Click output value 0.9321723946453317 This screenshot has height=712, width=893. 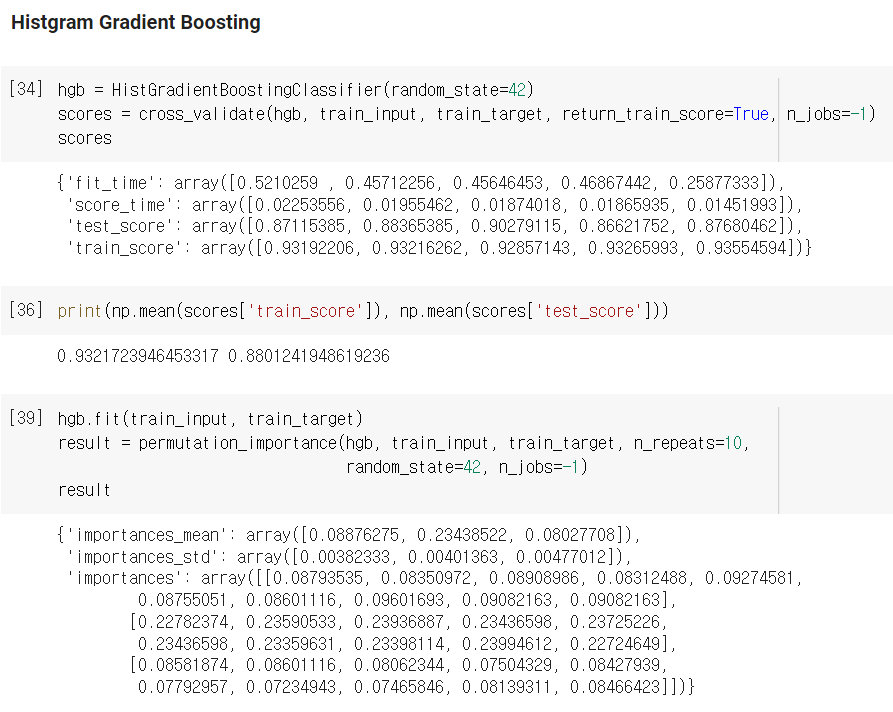138,356
